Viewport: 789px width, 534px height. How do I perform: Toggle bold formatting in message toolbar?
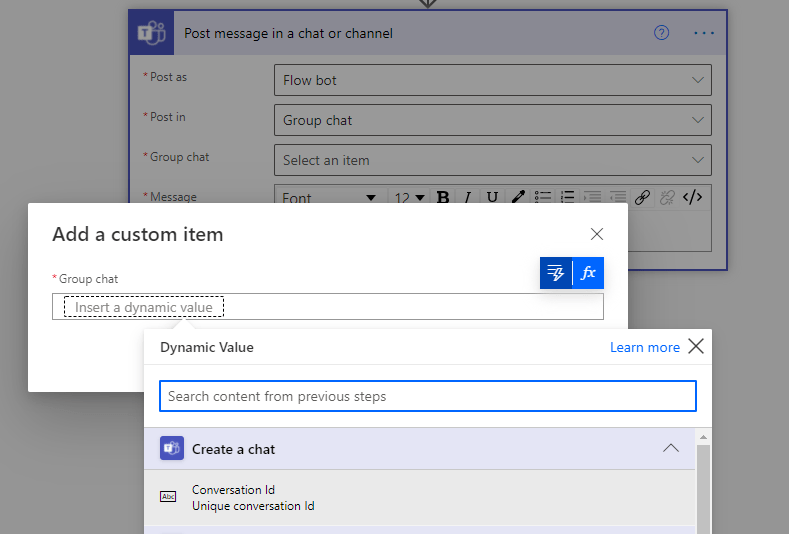click(443, 197)
